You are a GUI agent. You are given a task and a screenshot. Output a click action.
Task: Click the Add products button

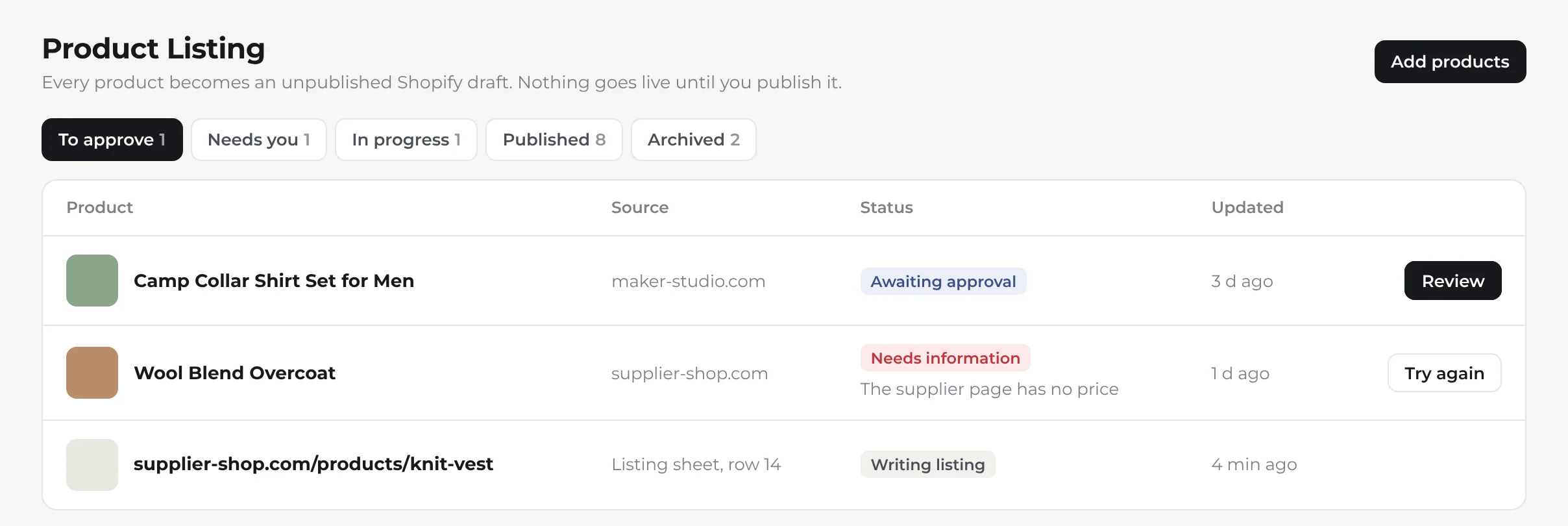(1450, 62)
